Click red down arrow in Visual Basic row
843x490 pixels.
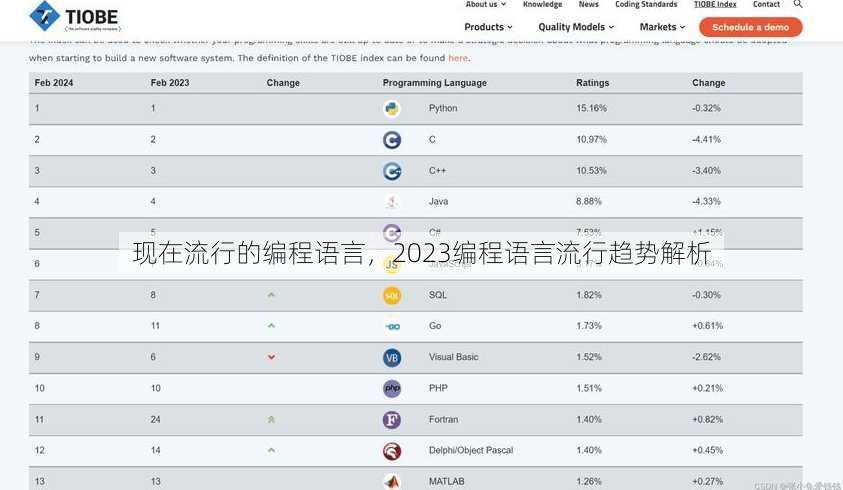pyautogui.click(x=272, y=357)
